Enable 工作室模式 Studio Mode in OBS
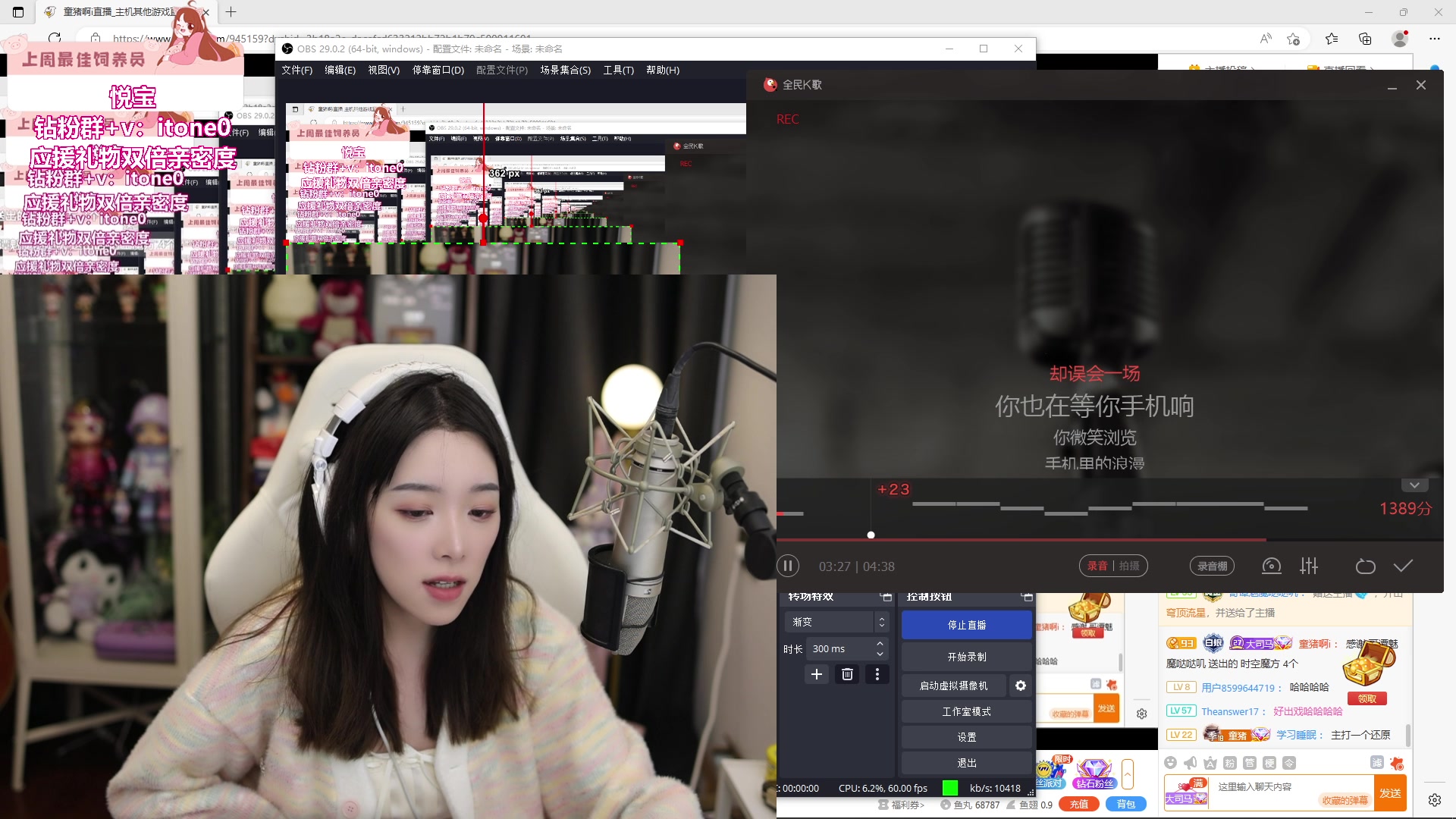Image resolution: width=1456 pixels, height=819 pixels. [x=966, y=711]
